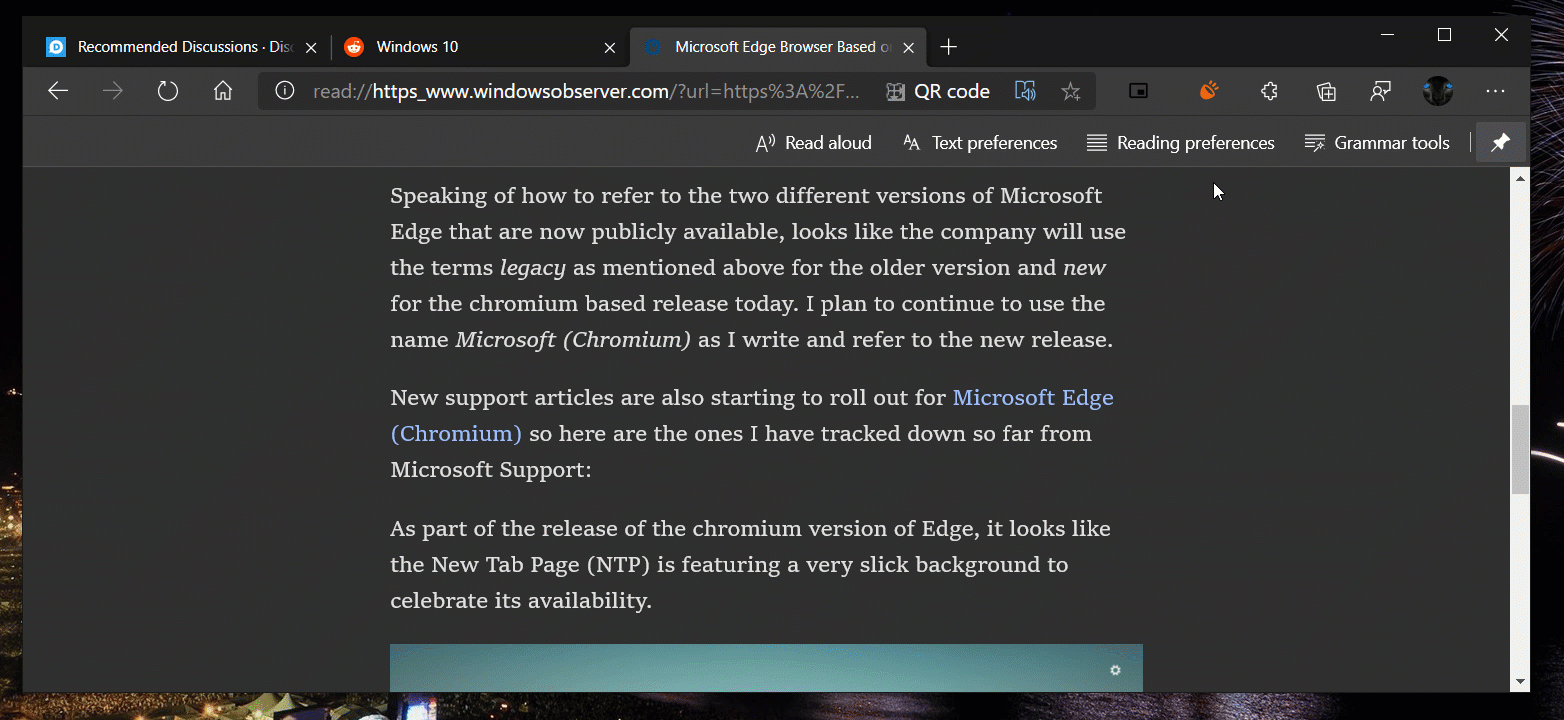Click the page scrollbar thumb
This screenshot has width=1564, height=720.
[x=1520, y=449]
